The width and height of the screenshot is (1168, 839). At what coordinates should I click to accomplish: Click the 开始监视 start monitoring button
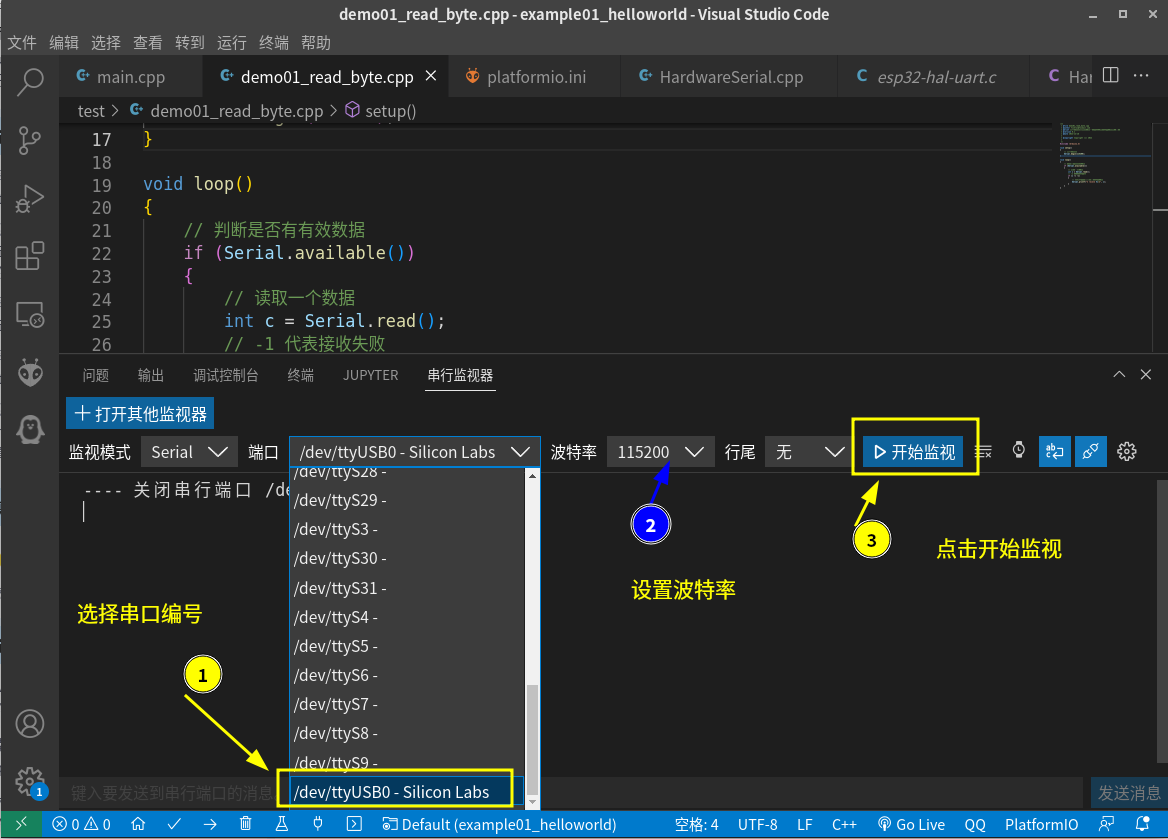(x=914, y=452)
